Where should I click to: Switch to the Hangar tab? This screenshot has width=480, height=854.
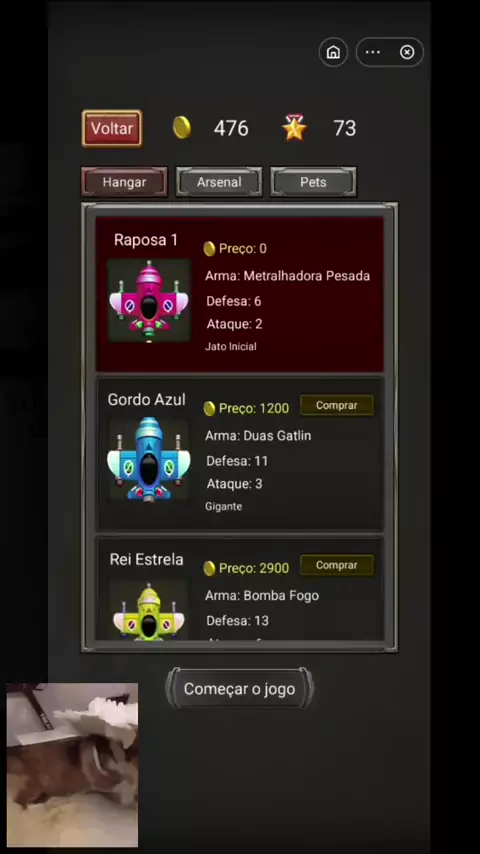124,182
